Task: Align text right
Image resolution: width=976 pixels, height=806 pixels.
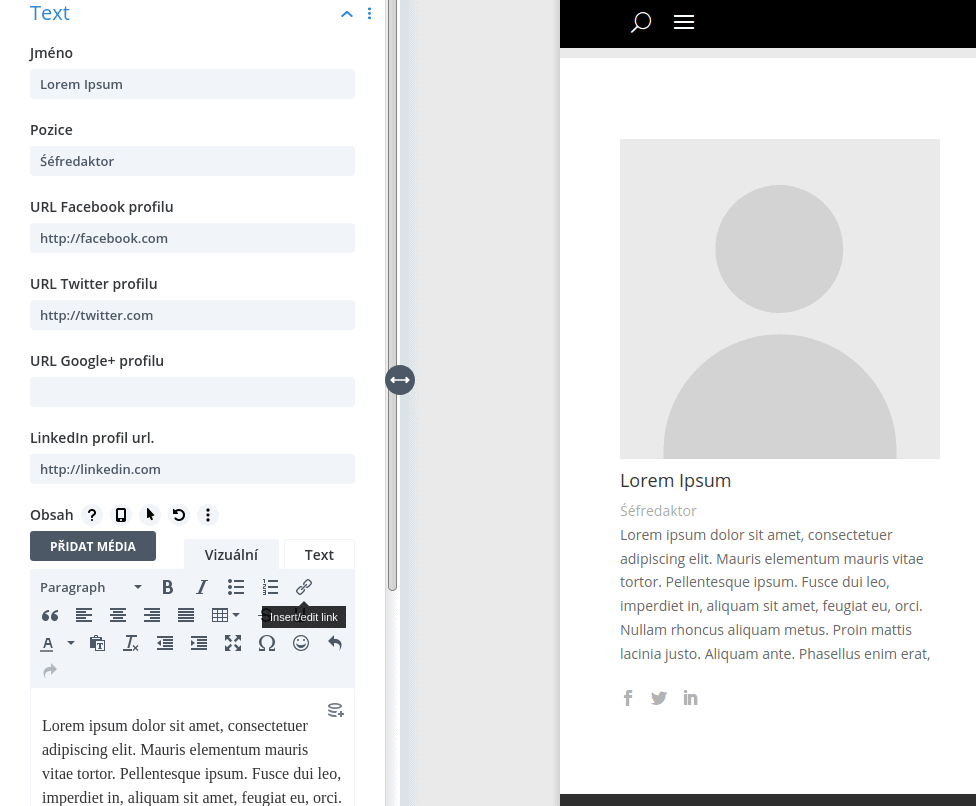Action: tap(152, 616)
